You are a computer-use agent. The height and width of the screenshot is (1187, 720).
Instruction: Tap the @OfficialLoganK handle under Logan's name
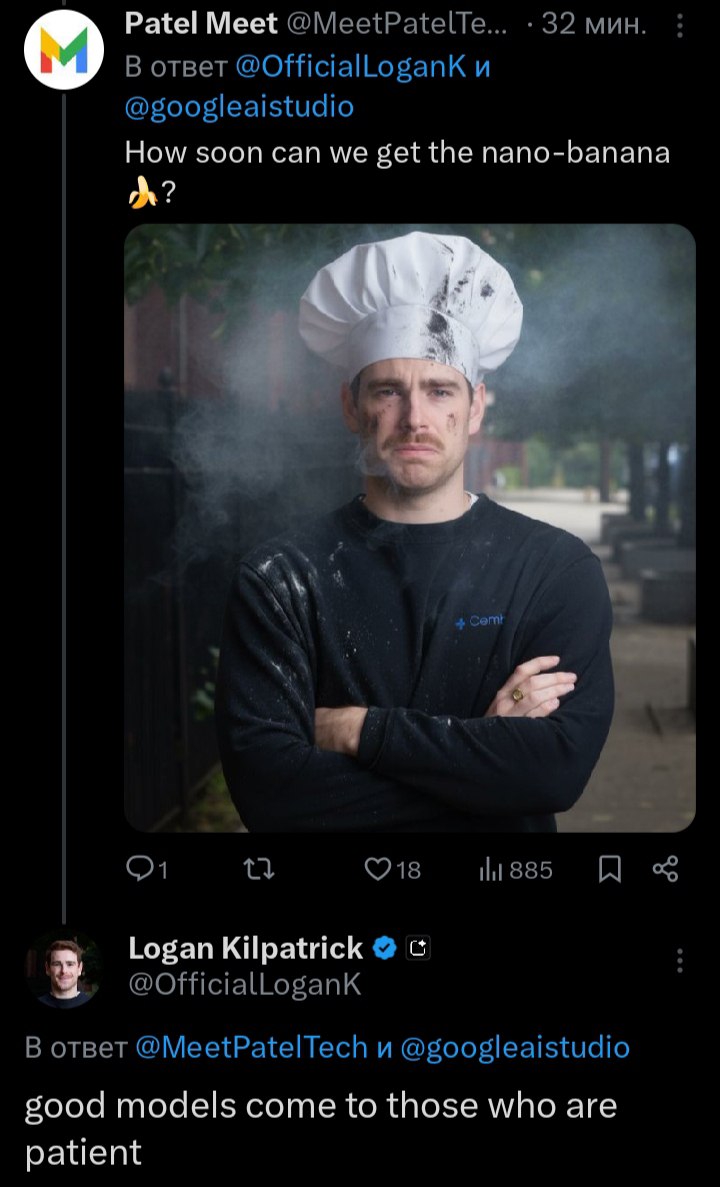click(x=245, y=984)
